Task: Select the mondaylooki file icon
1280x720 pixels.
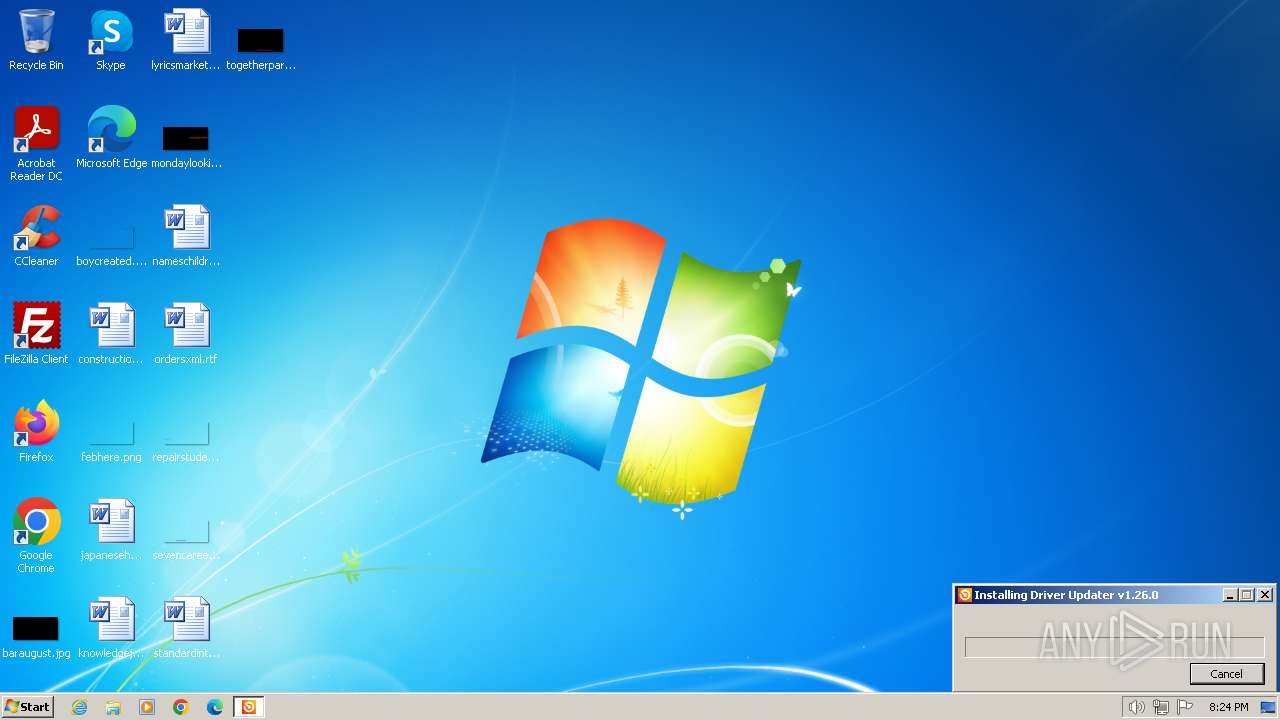Action: coord(186,146)
